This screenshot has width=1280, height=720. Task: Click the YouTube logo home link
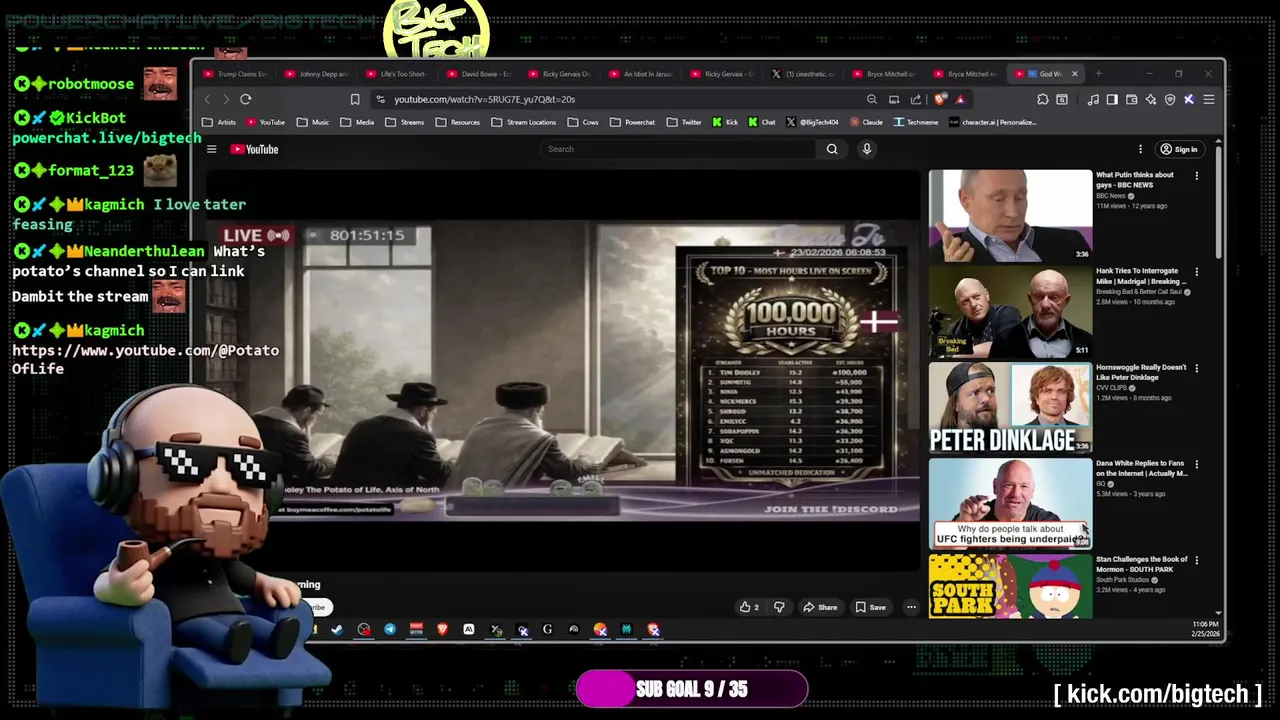coord(254,149)
